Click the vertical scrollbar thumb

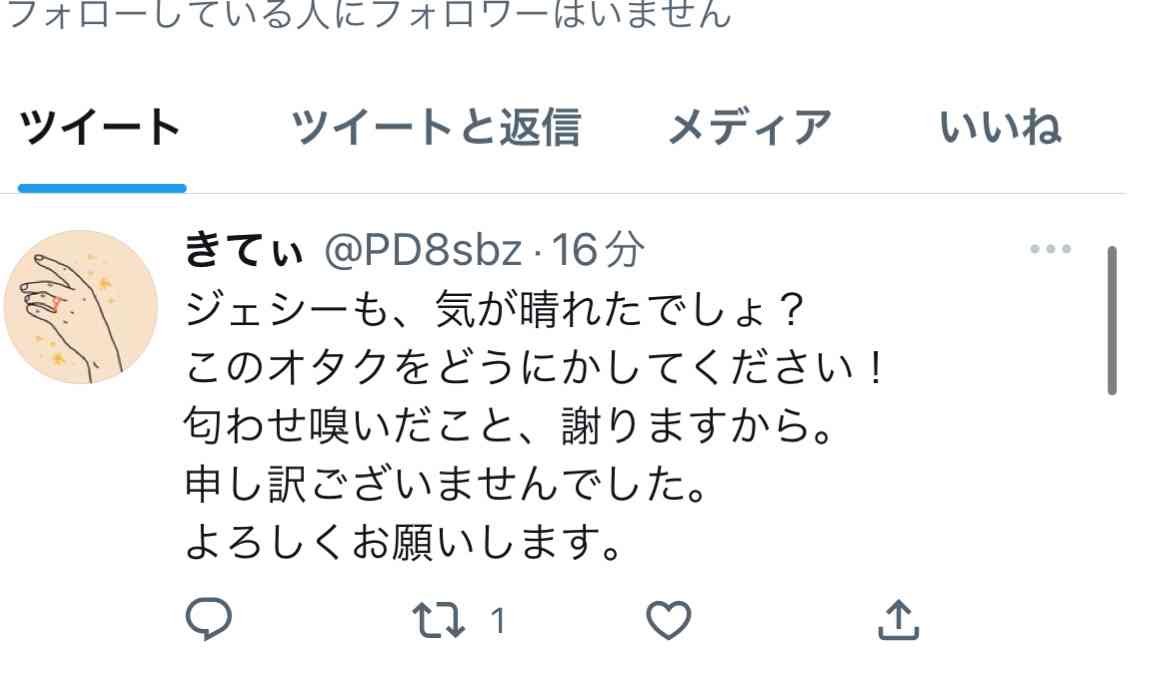[x=1112, y=319]
